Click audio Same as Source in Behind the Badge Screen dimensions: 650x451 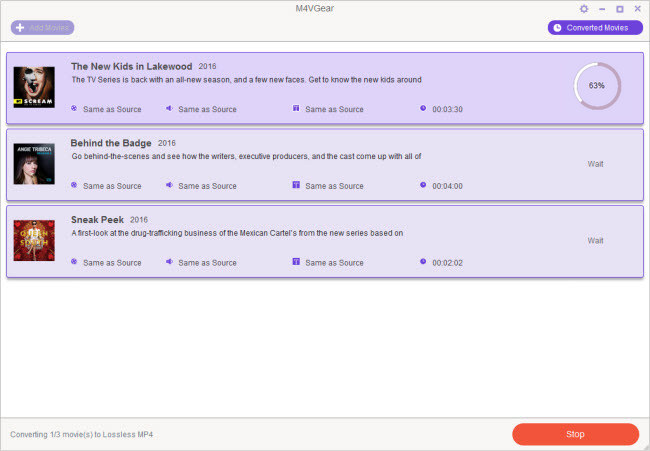[x=207, y=186]
